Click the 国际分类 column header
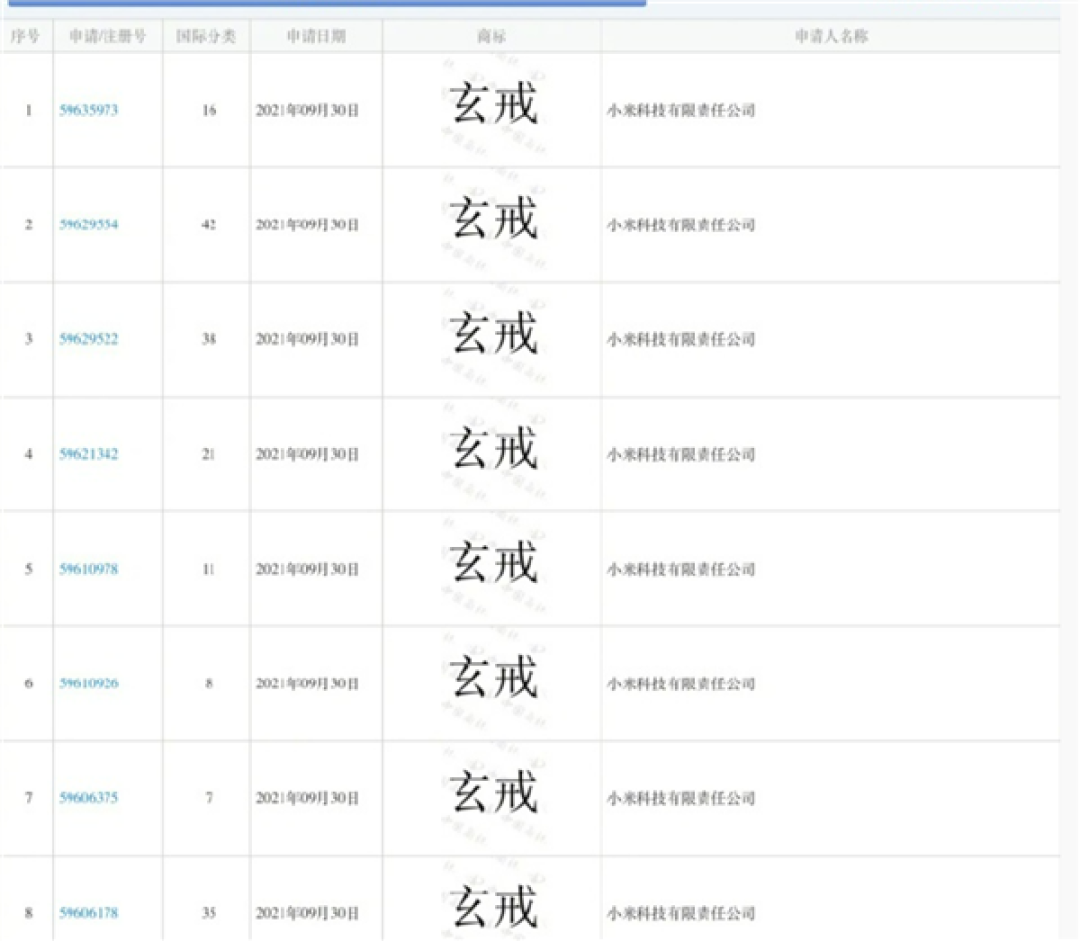This screenshot has width=1080, height=941. click(x=206, y=37)
